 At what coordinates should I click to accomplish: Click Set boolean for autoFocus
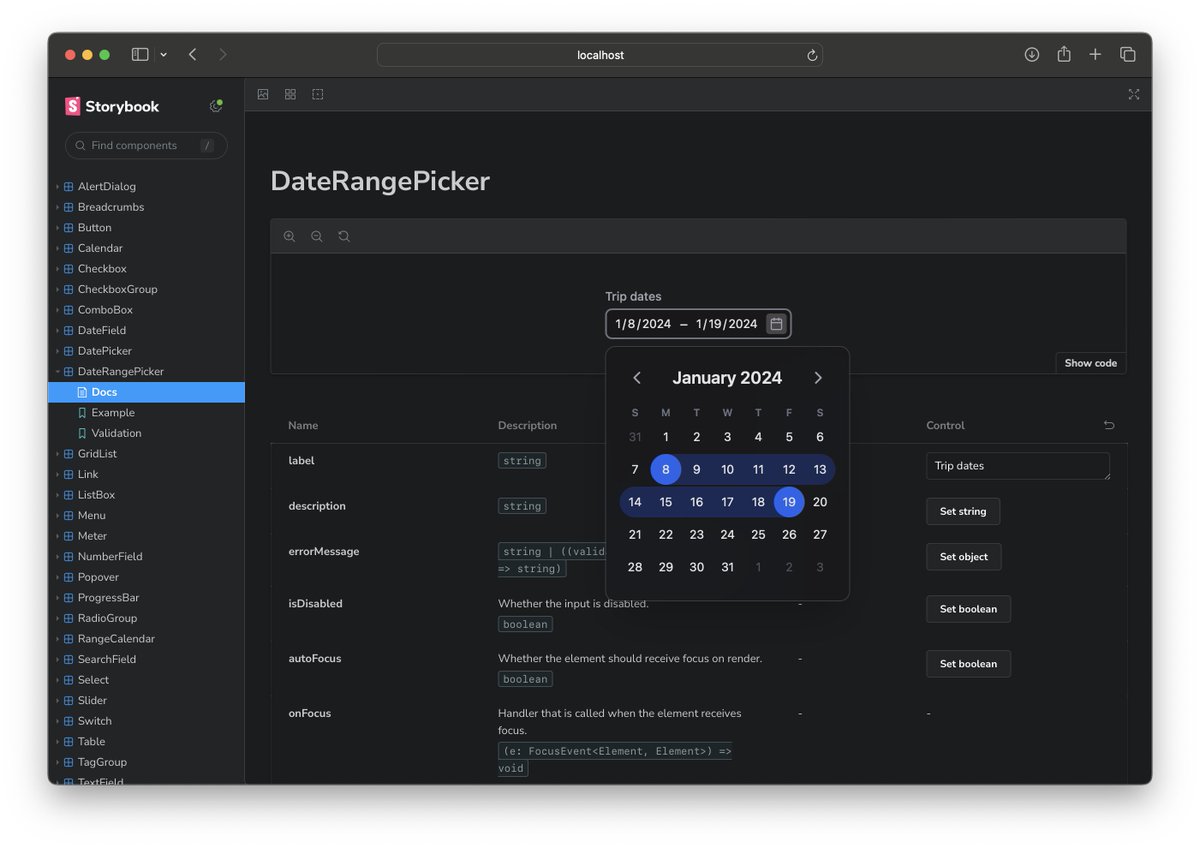pos(968,664)
